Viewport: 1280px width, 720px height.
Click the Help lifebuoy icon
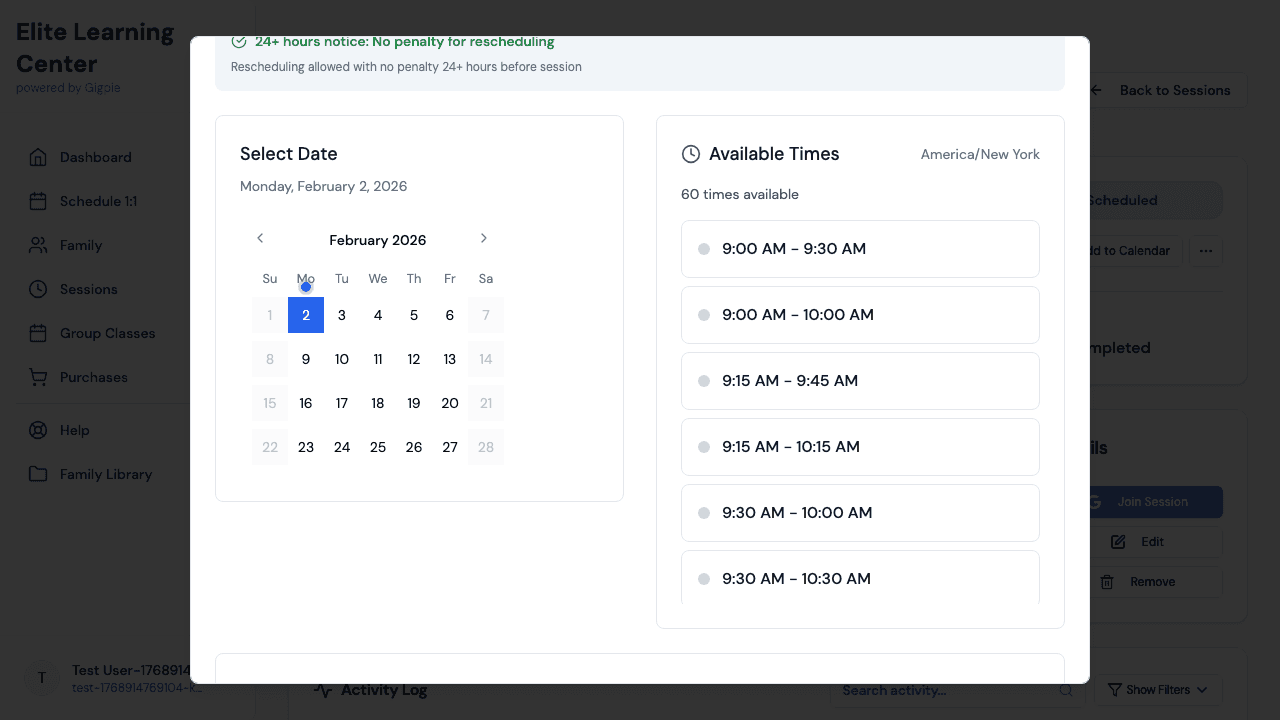38,430
